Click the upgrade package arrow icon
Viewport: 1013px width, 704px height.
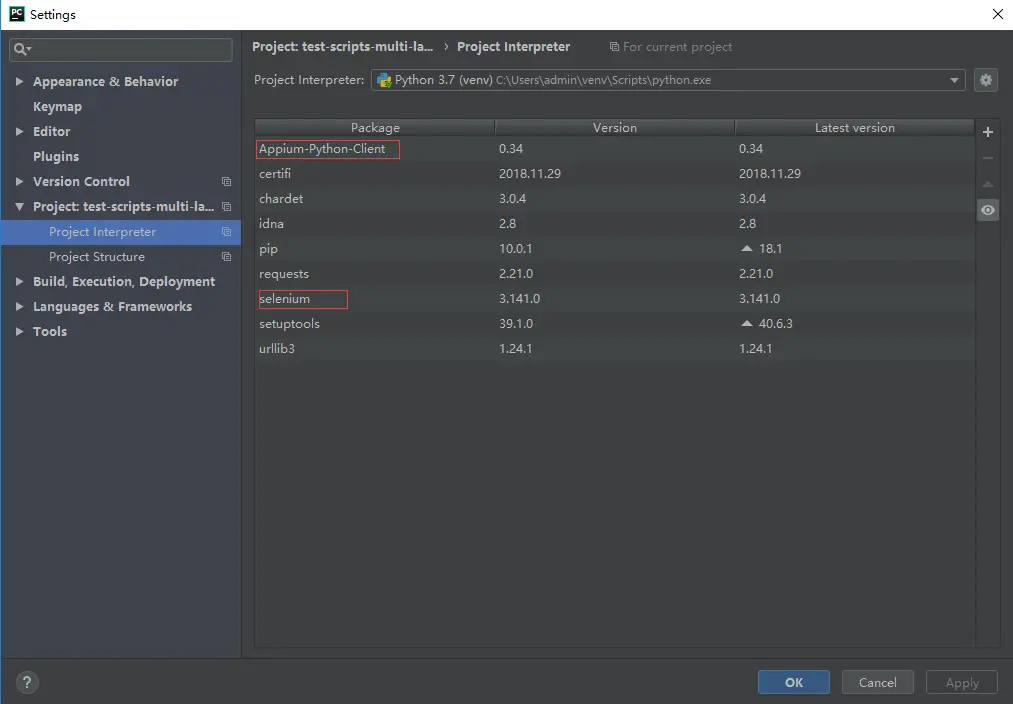987,184
